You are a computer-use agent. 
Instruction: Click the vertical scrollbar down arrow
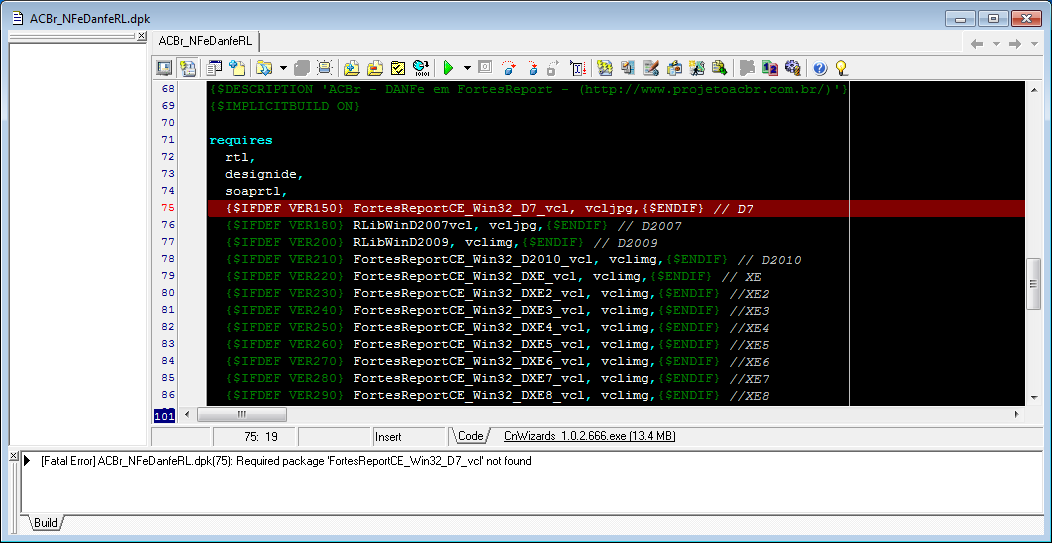1033,398
